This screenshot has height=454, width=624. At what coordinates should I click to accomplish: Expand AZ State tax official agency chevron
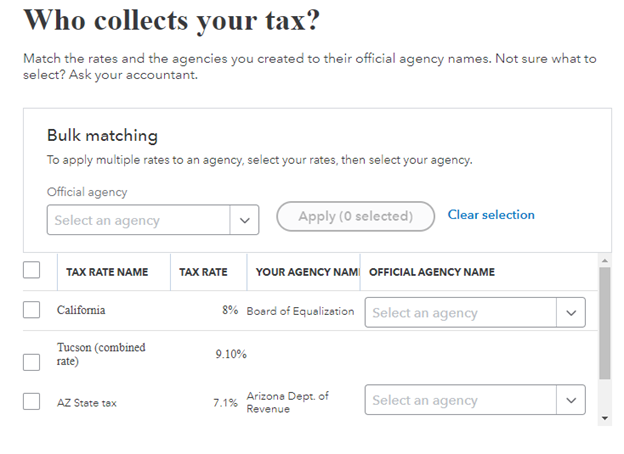point(571,400)
